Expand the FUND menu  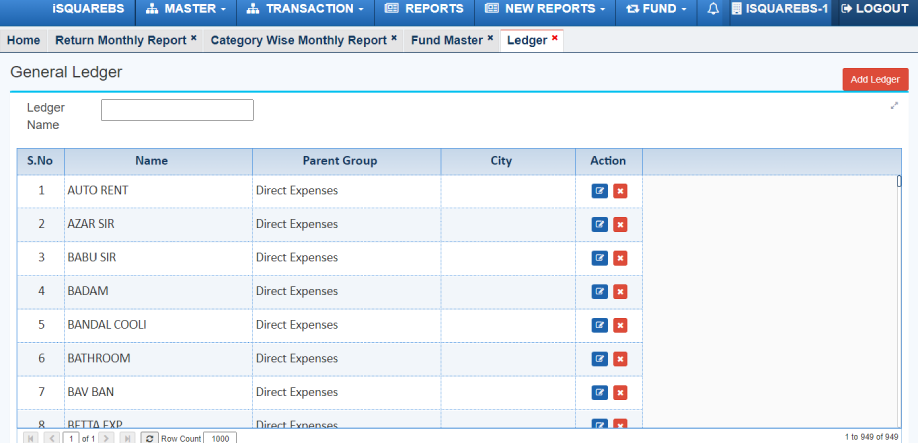656,9
